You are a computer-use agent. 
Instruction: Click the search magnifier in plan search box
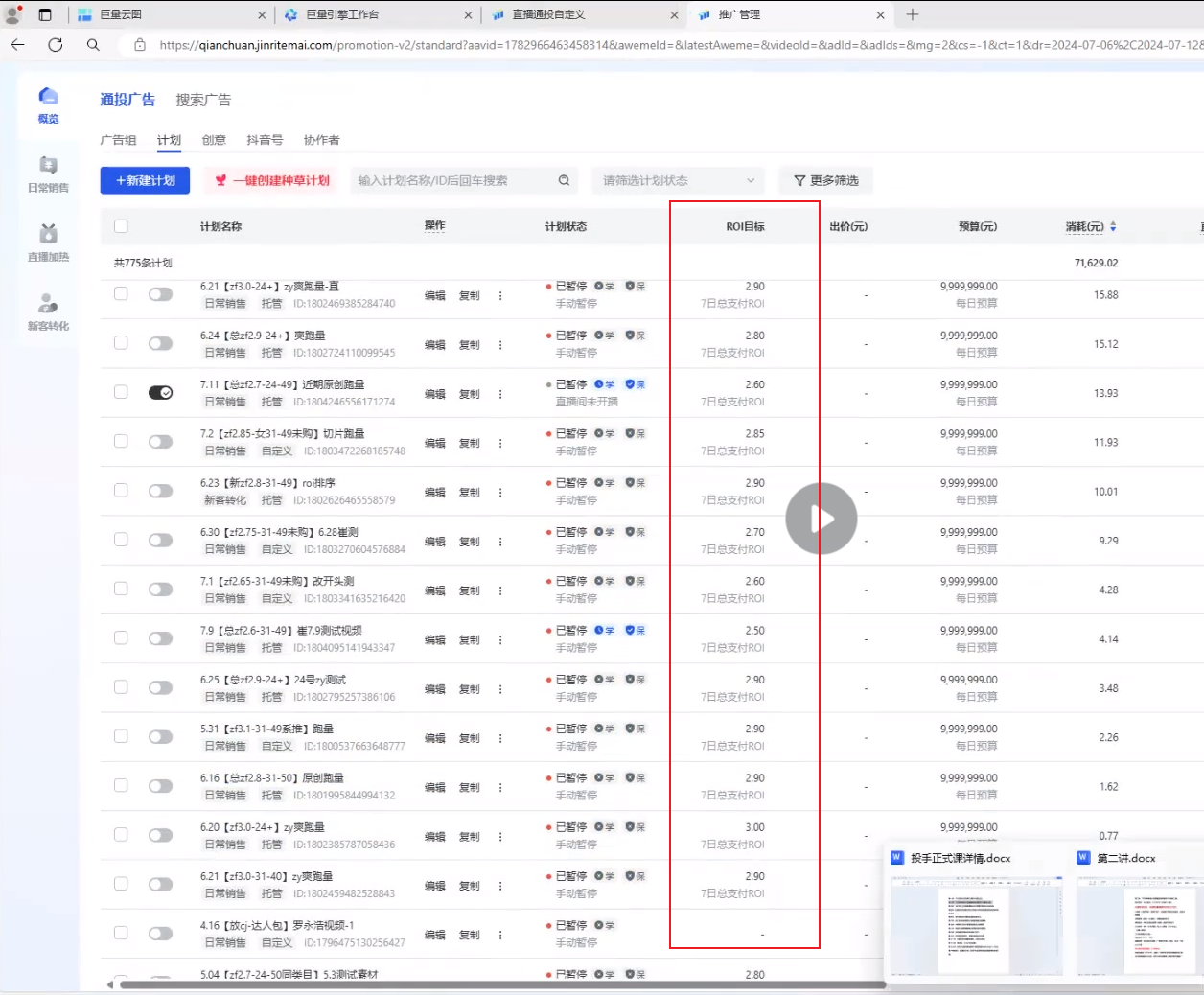[x=564, y=180]
